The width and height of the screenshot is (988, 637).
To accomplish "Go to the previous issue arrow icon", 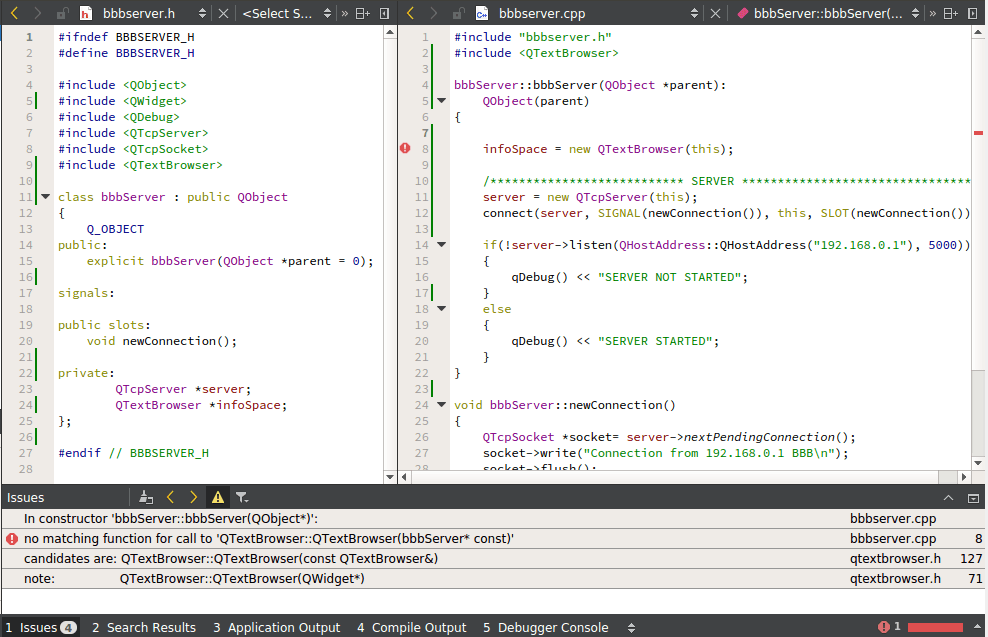I will [168, 497].
